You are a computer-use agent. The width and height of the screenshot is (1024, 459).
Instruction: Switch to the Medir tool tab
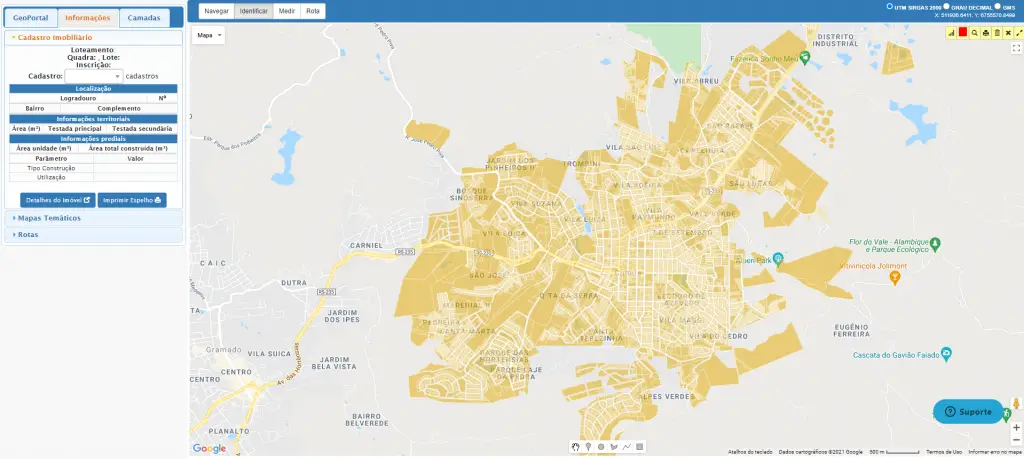click(285, 10)
